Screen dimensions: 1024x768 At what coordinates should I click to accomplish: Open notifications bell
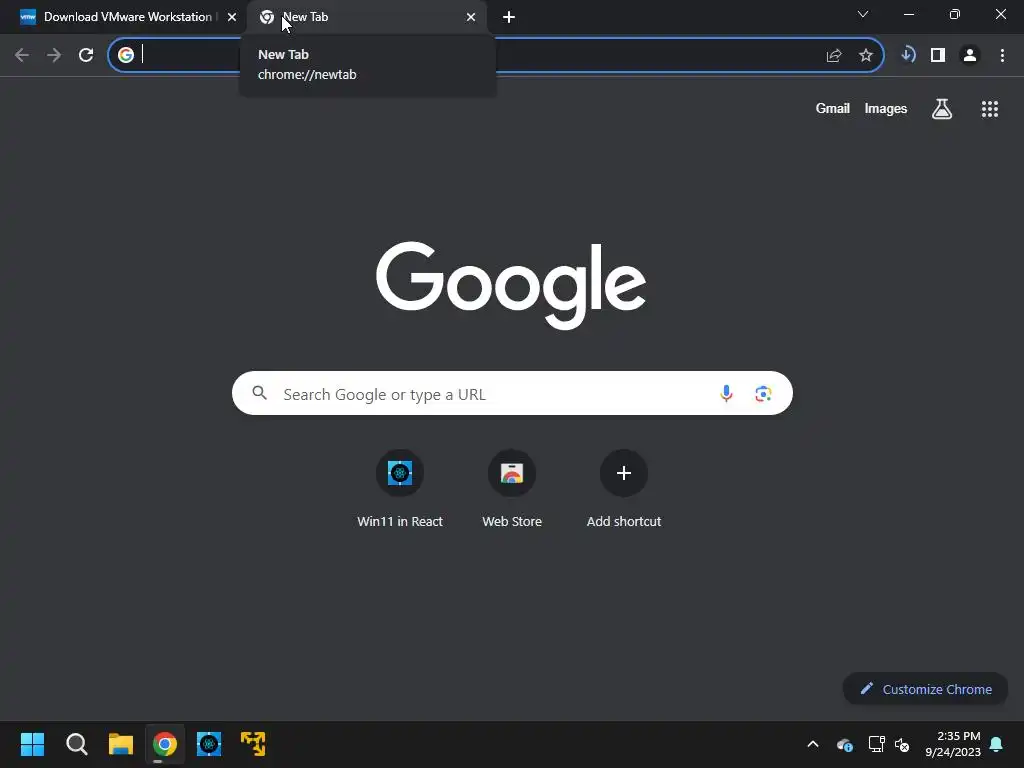point(997,744)
